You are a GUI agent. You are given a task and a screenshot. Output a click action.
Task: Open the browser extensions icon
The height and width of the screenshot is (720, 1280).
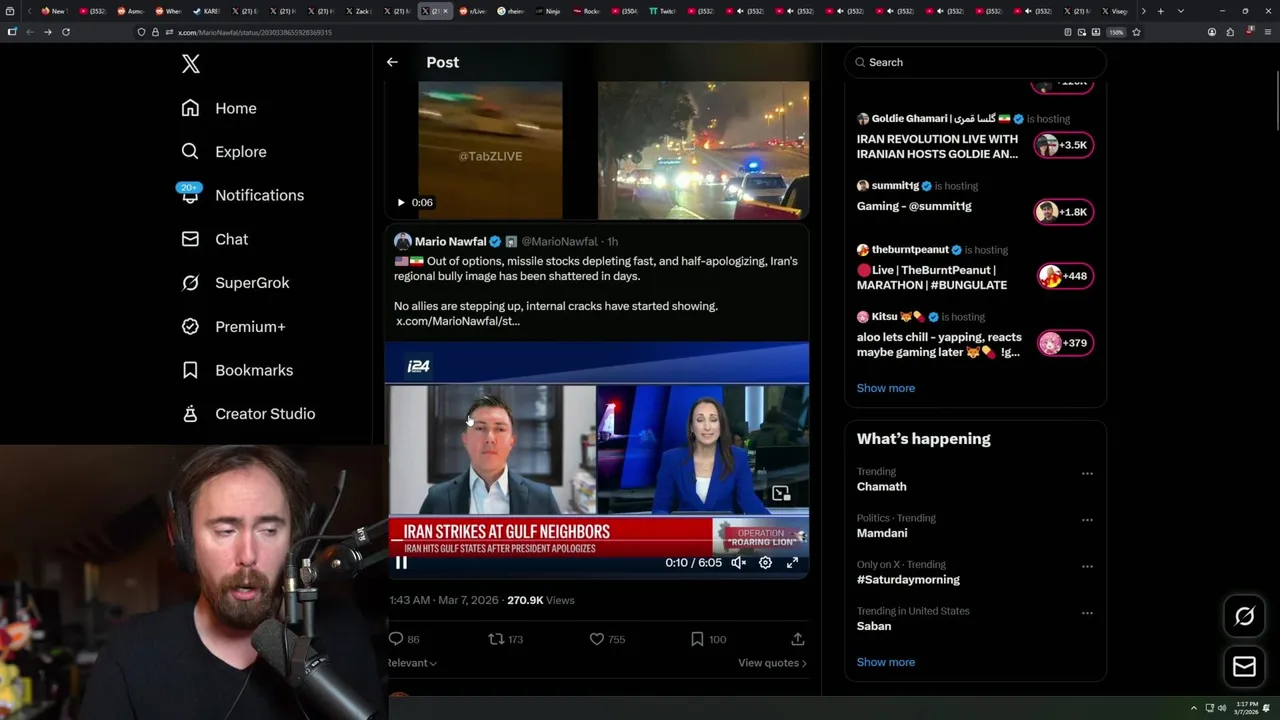[x=1230, y=32]
